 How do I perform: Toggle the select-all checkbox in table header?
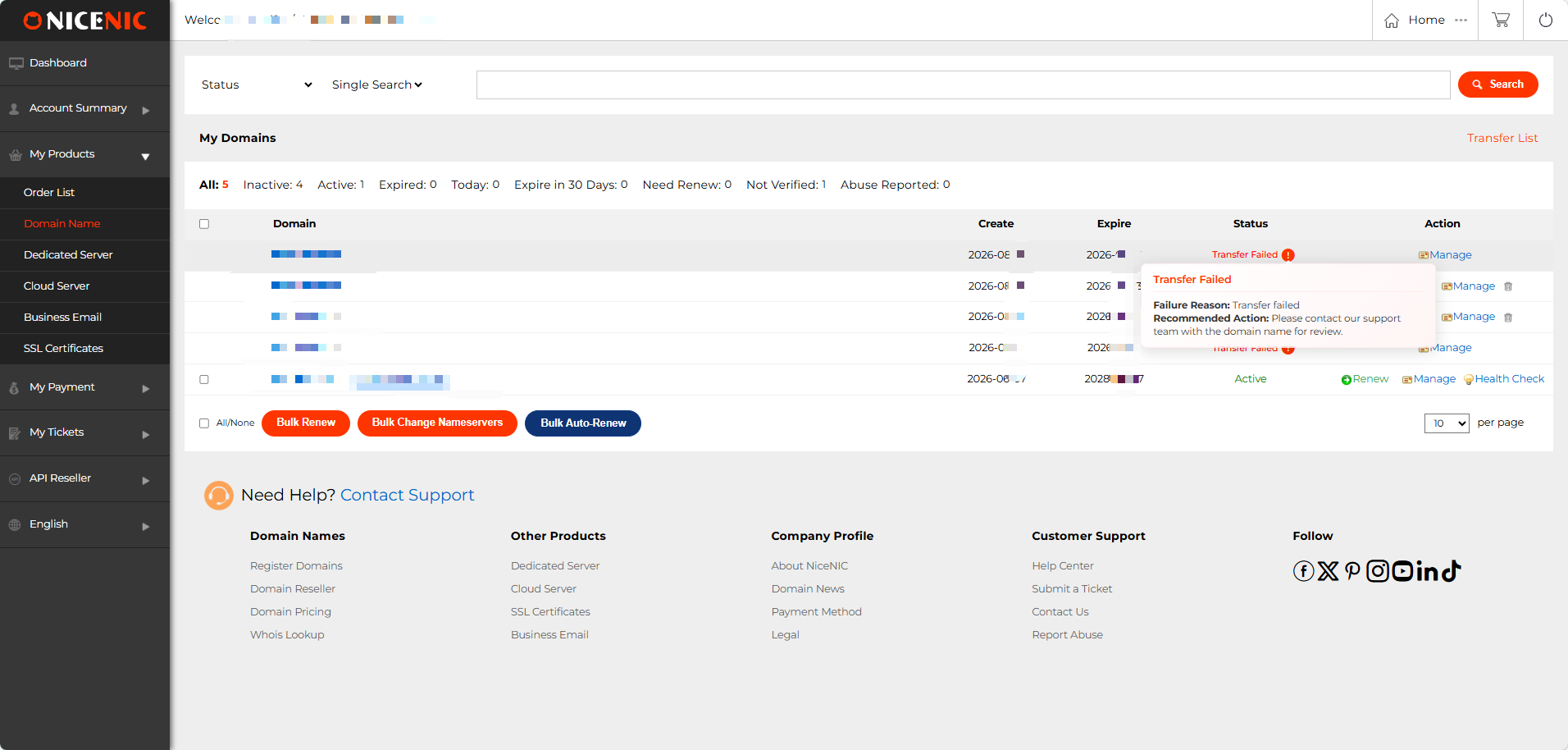[204, 224]
